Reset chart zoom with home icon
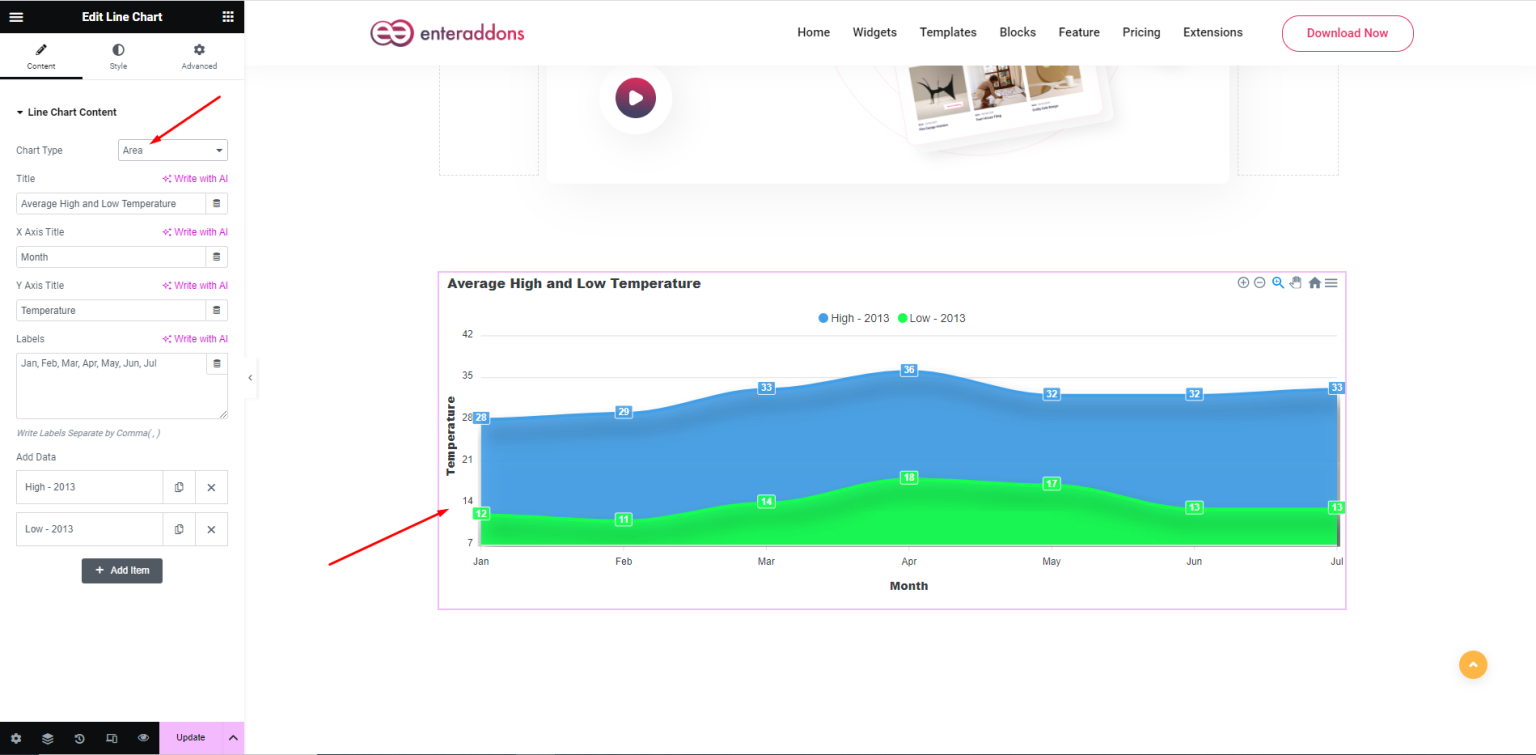 1315,283
